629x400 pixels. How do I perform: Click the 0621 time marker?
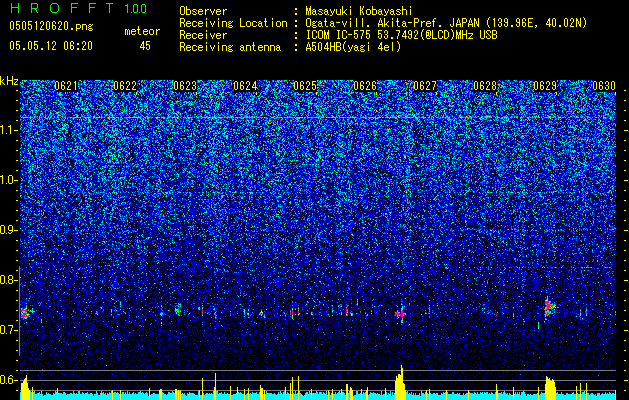click(66, 86)
